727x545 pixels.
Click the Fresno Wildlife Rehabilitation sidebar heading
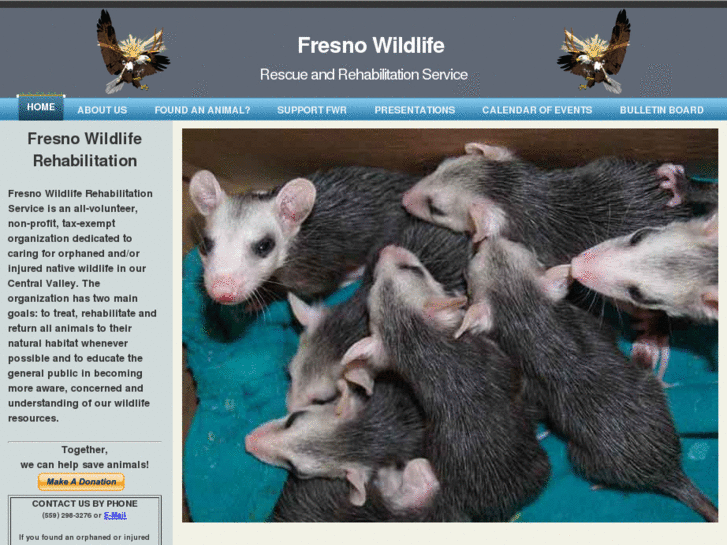[x=85, y=149]
